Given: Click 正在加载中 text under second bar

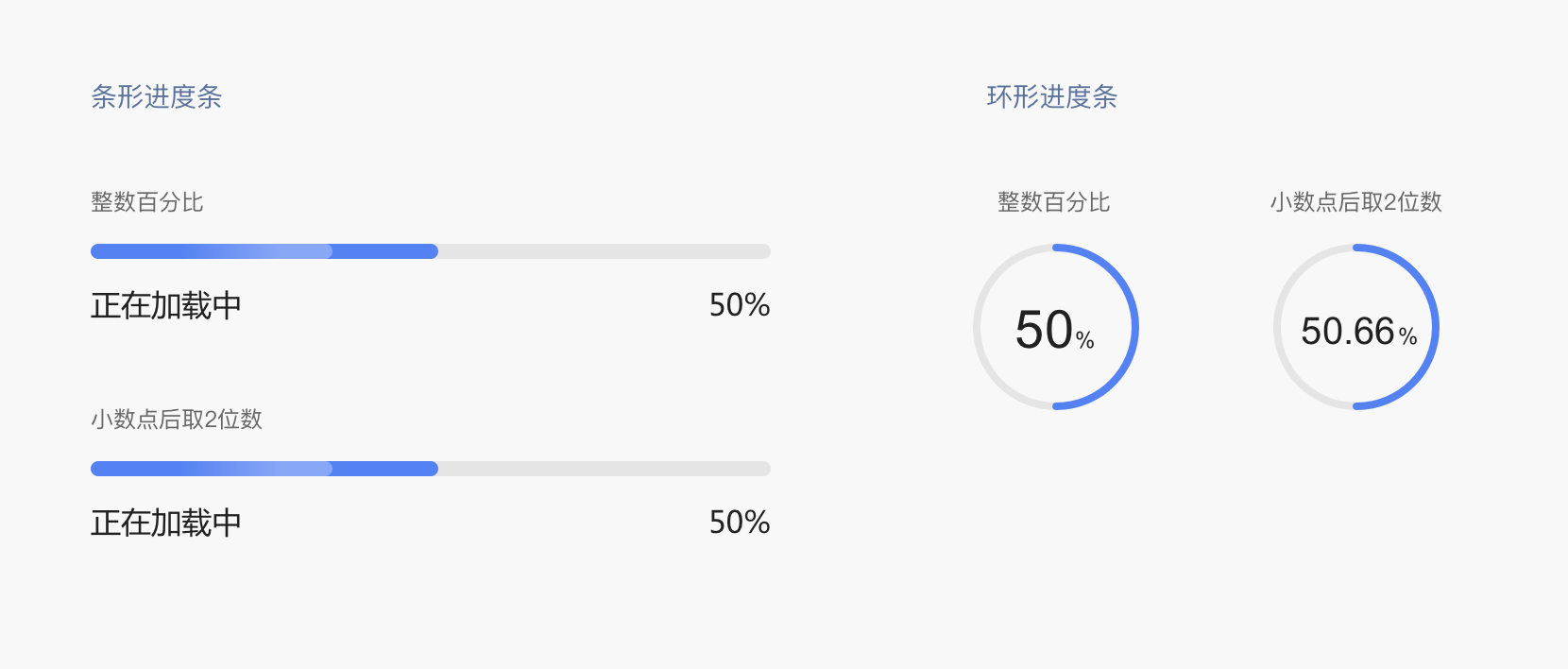Looking at the screenshot, I should (166, 523).
